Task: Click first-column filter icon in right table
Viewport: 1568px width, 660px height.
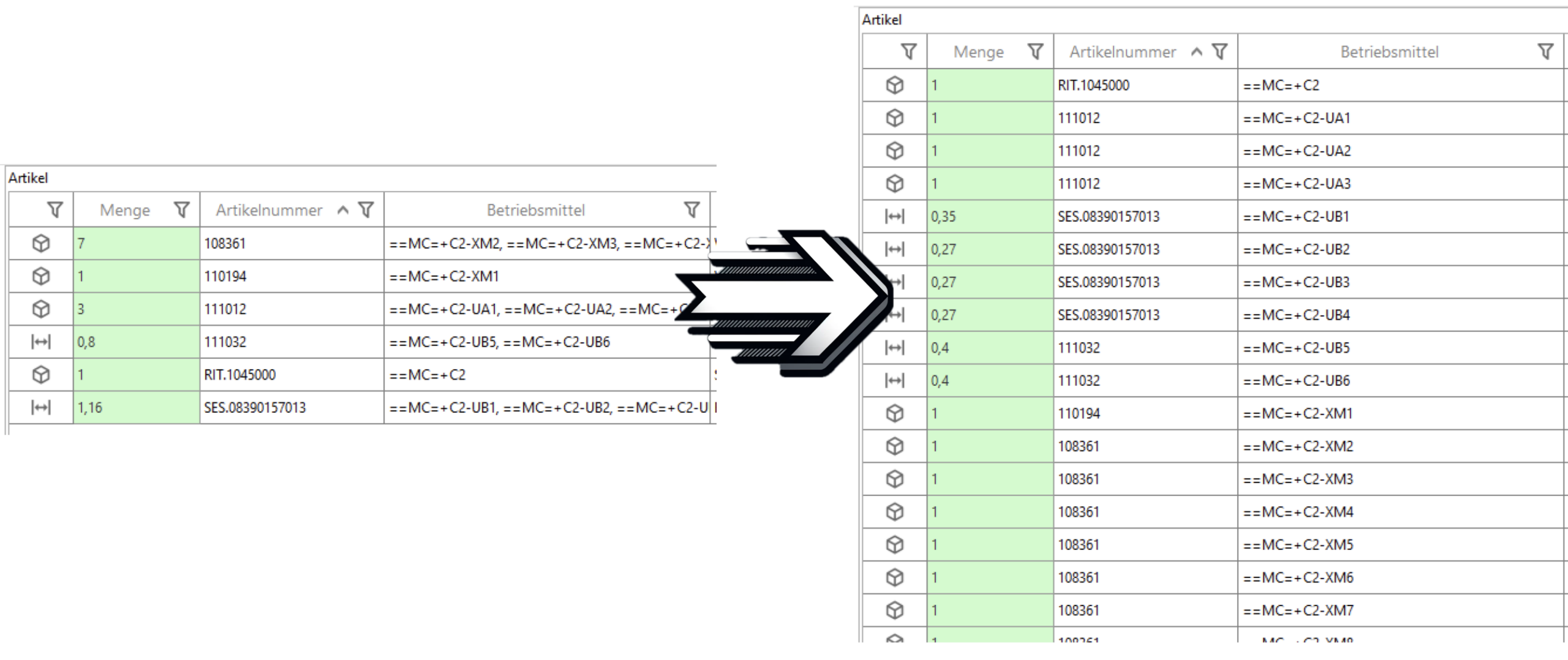Action: pyautogui.click(x=909, y=52)
